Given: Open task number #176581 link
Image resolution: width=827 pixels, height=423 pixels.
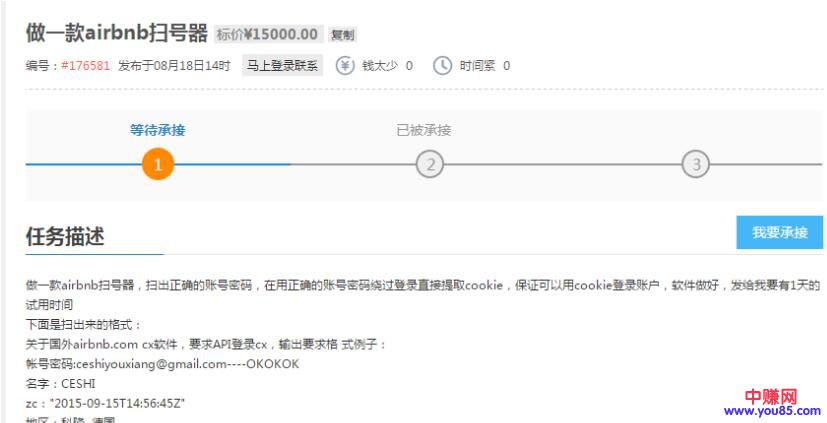Looking at the screenshot, I should tap(85, 66).
